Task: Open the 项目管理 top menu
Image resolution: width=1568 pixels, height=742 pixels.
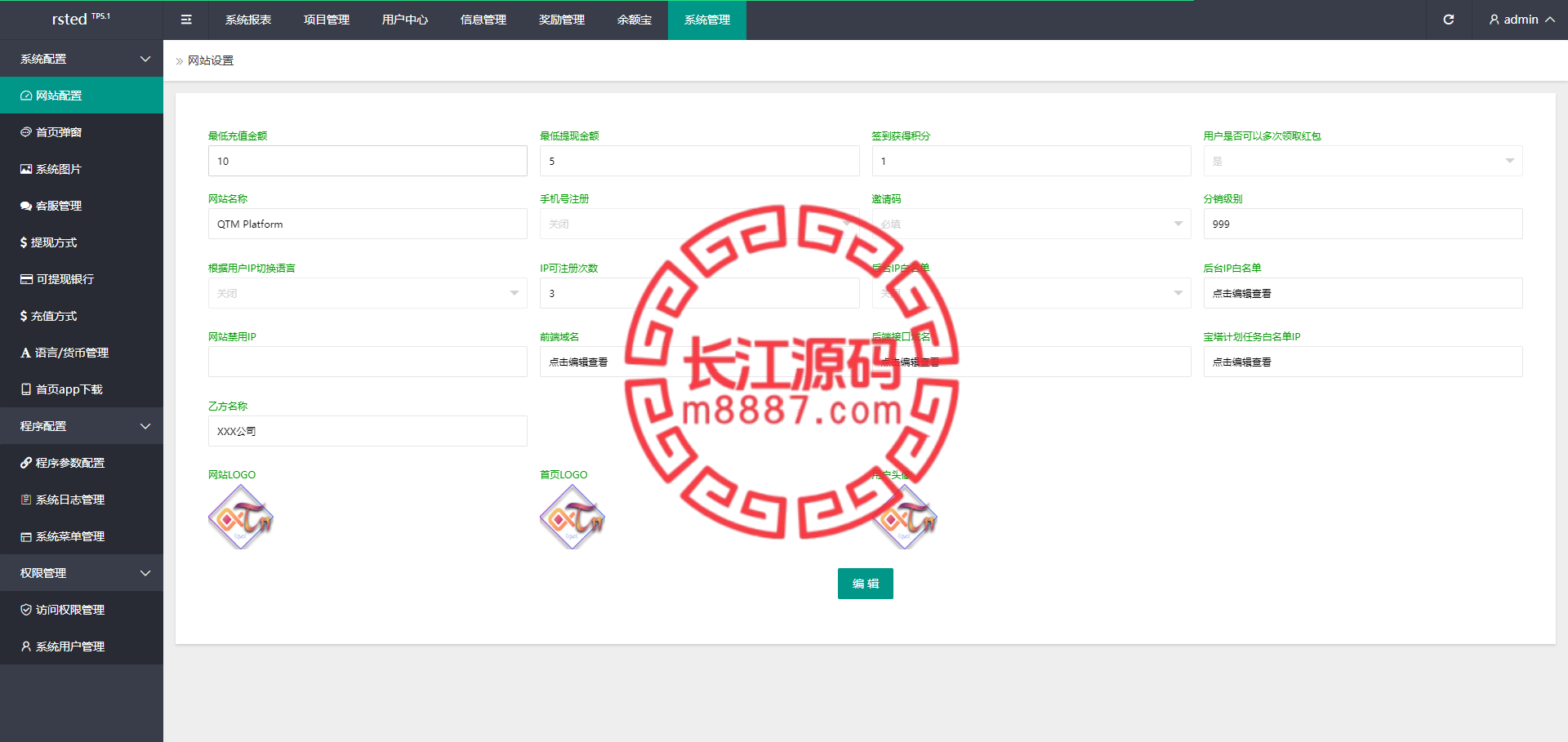Action: point(327,20)
